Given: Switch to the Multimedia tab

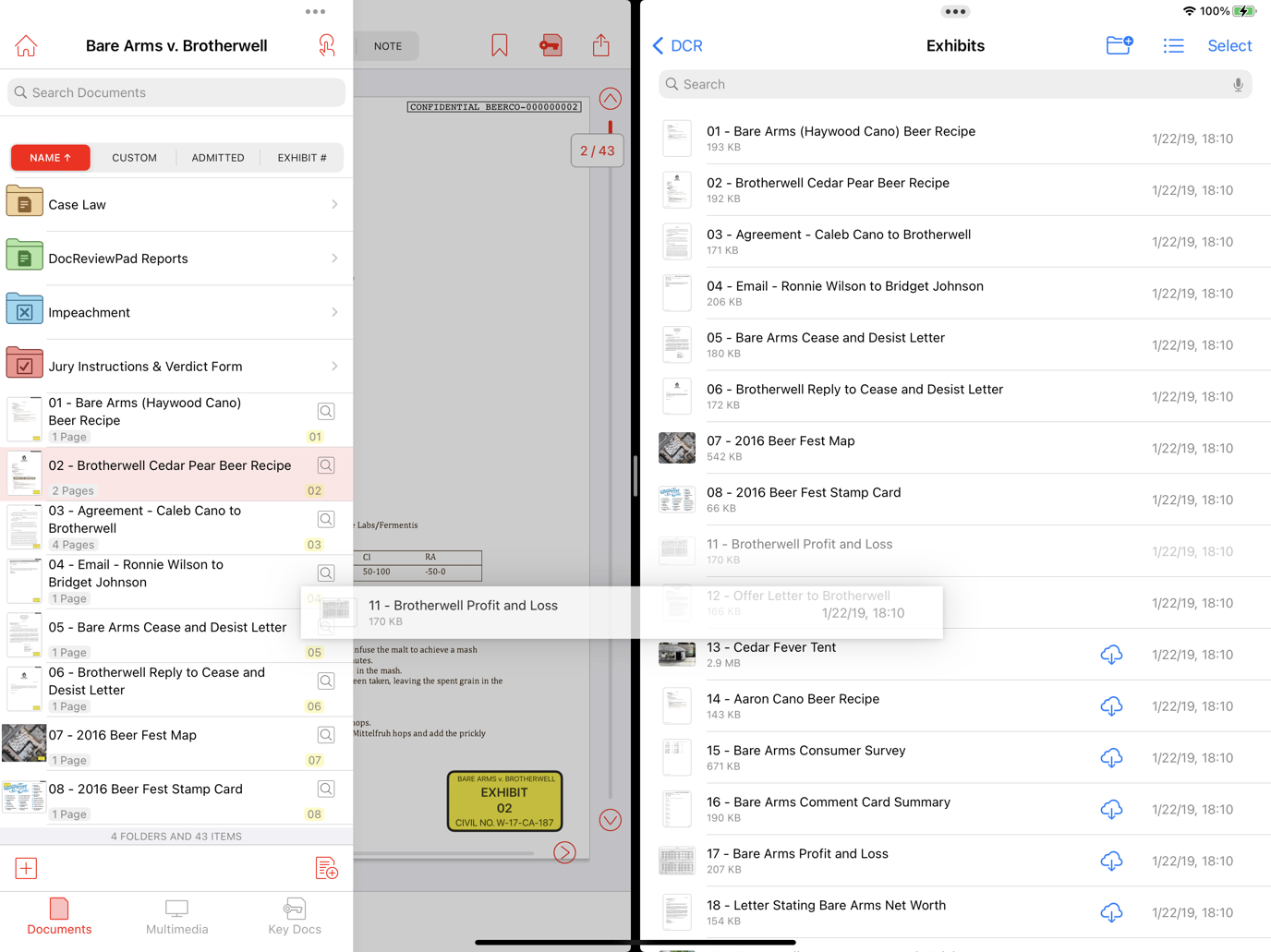Looking at the screenshot, I should 176,917.
